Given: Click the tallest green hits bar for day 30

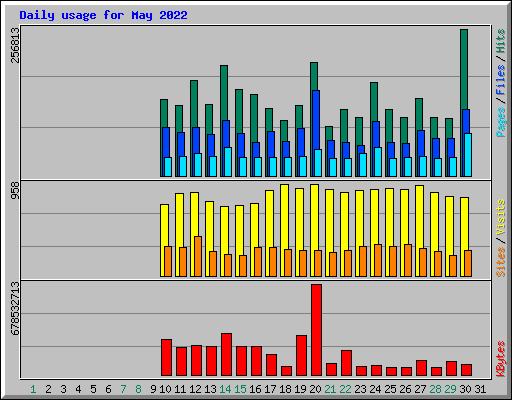Looking at the screenshot, I should tap(464, 68).
